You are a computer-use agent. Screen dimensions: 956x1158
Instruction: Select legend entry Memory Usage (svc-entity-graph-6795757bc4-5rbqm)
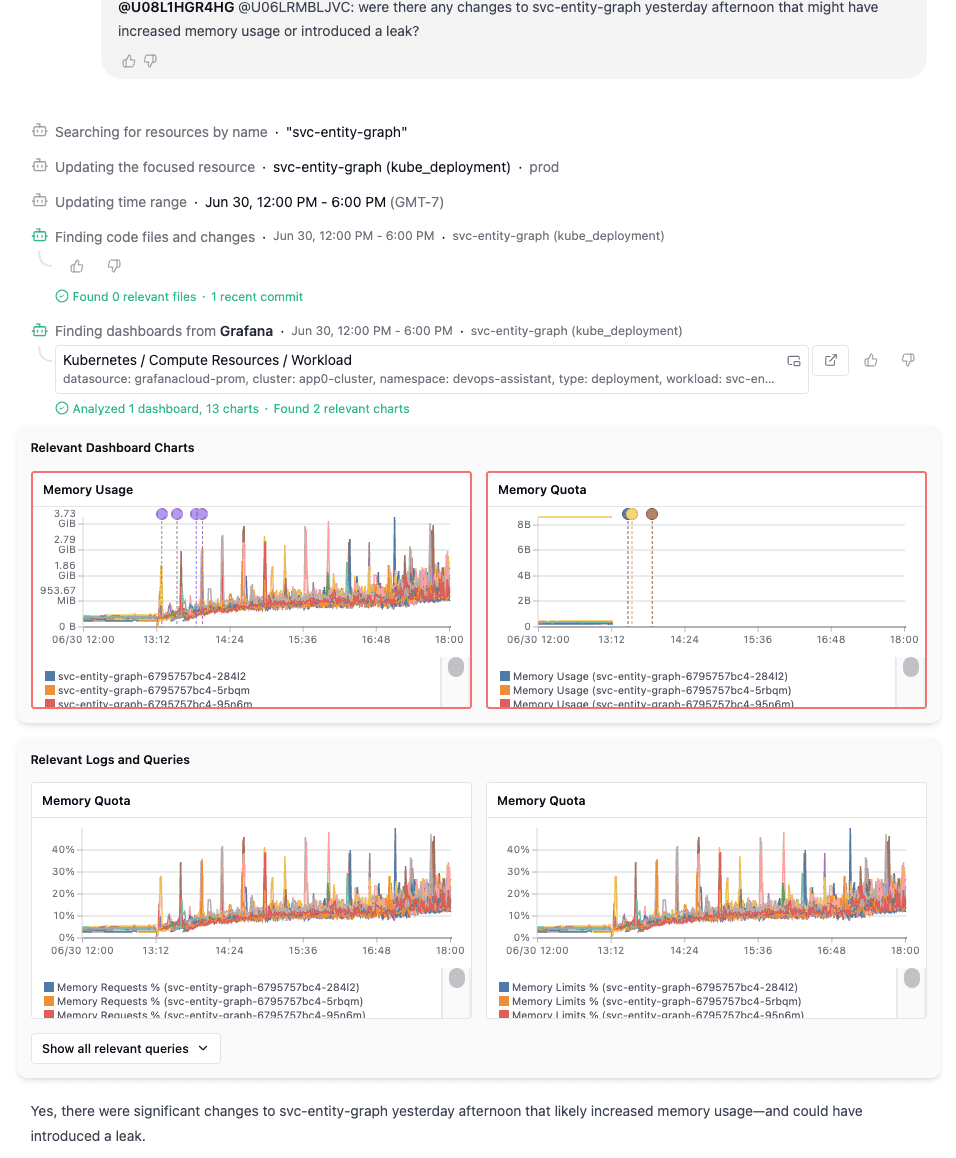point(652,690)
